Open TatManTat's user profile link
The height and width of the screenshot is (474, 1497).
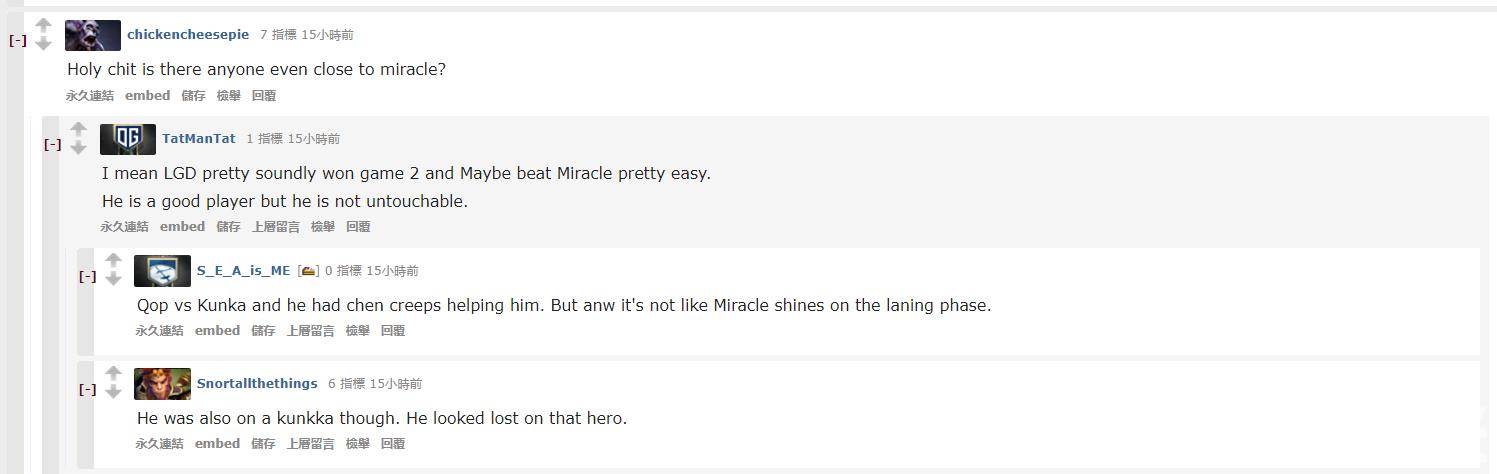[199, 138]
